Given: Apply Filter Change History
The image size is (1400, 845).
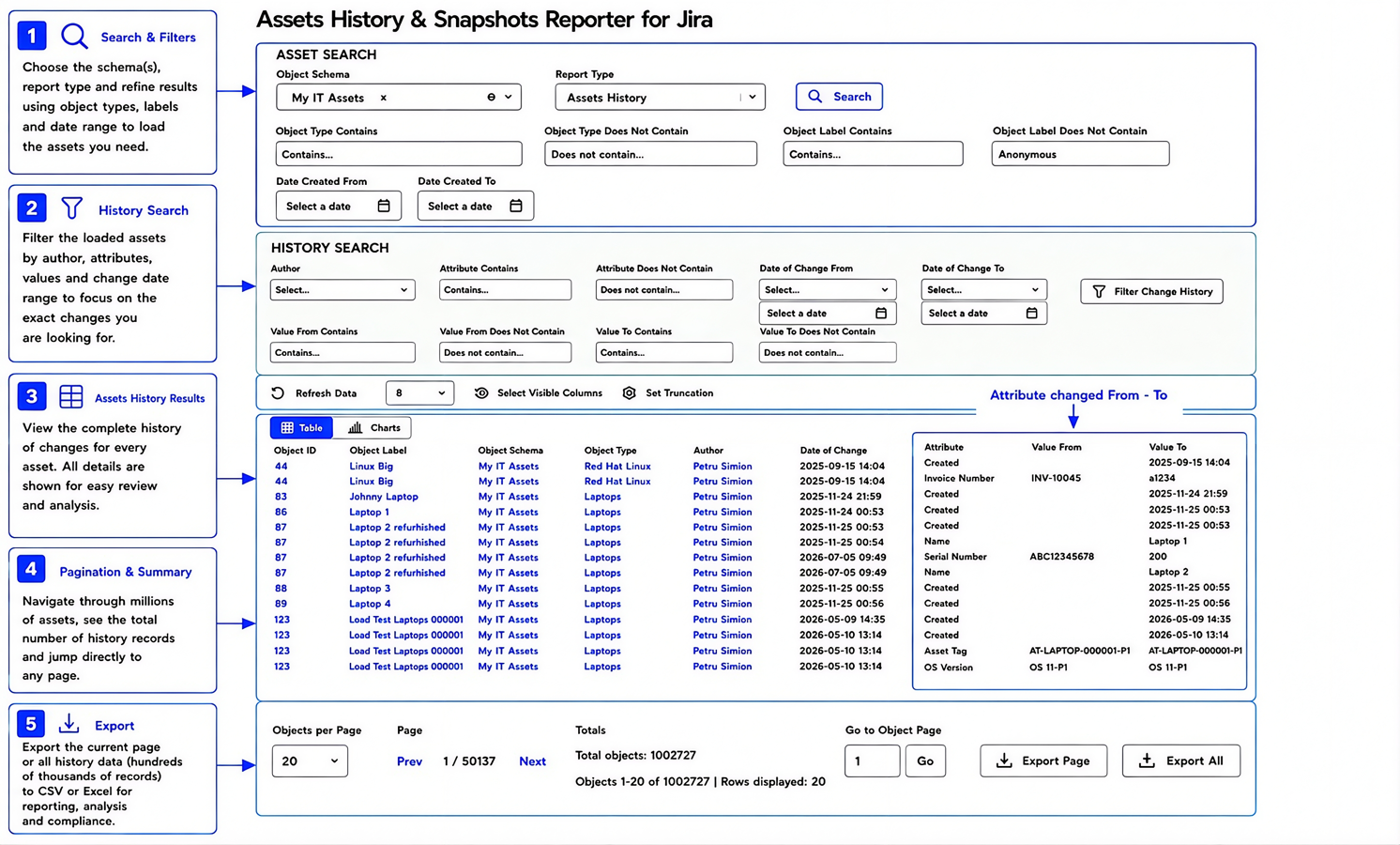Looking at the screenshot, I should pos(1151,292).
